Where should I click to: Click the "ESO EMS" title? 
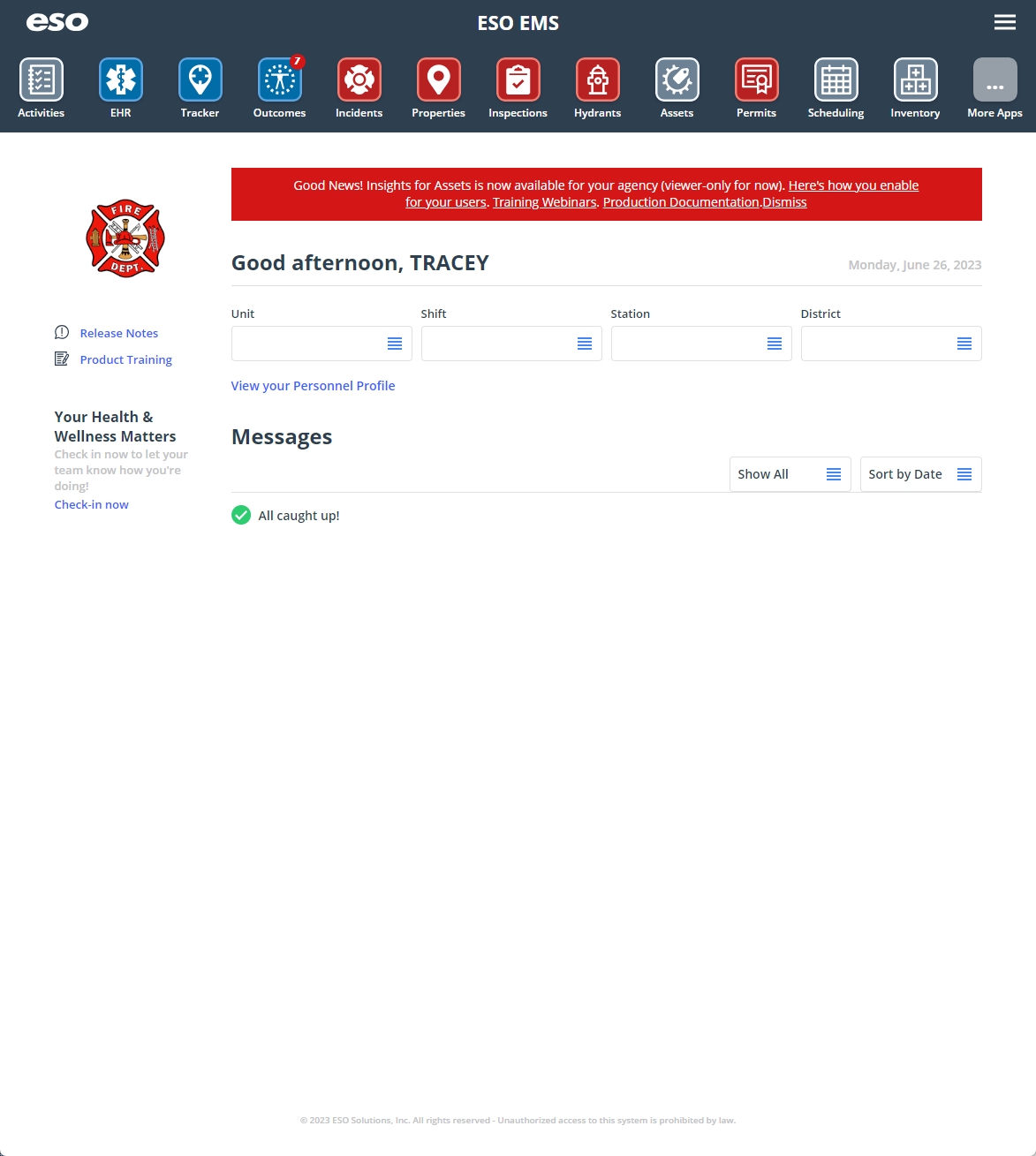click(518, 23)
